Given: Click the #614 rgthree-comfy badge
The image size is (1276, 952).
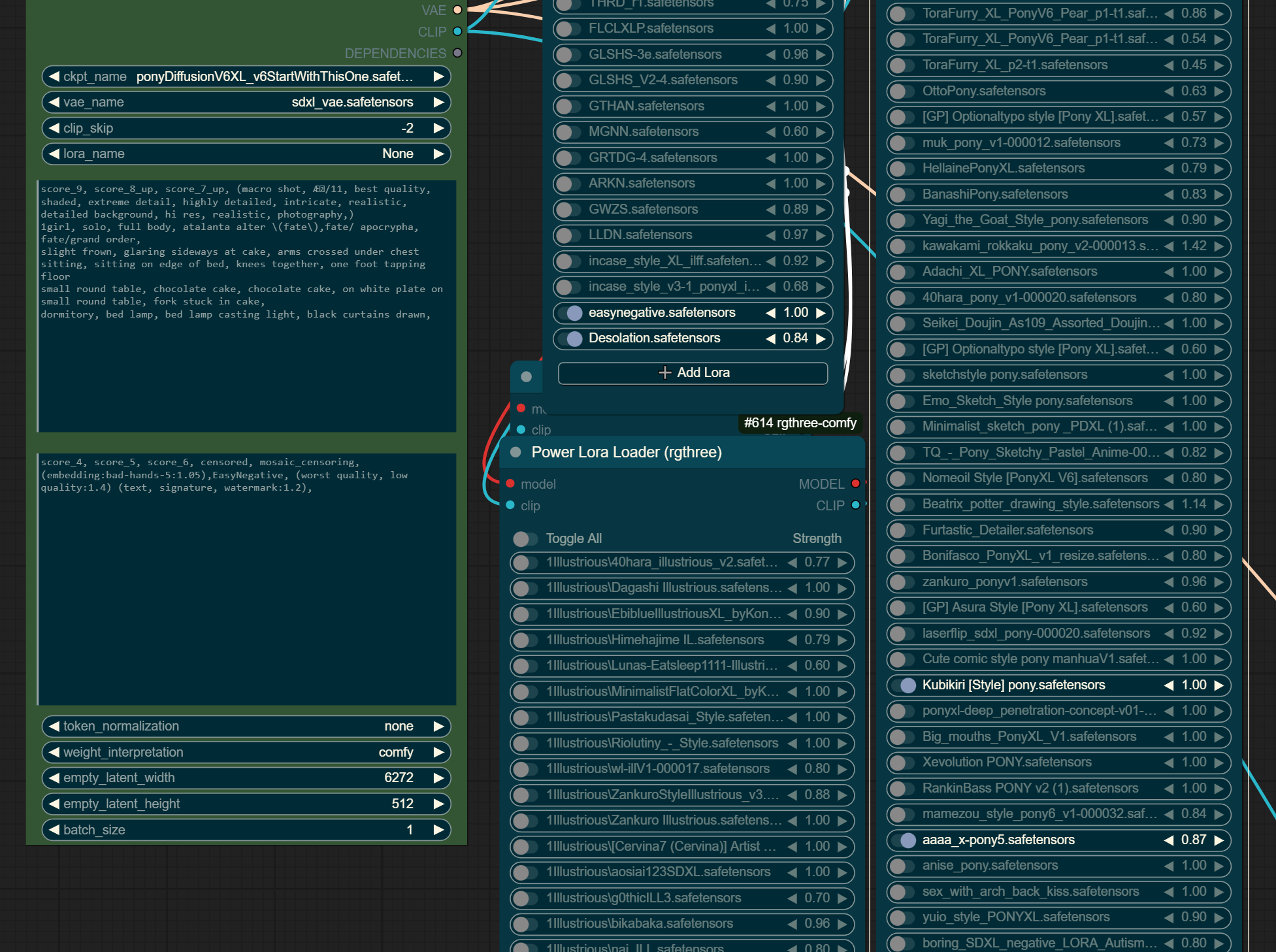Looking at the screenshot, I should (x=800, y=423).
